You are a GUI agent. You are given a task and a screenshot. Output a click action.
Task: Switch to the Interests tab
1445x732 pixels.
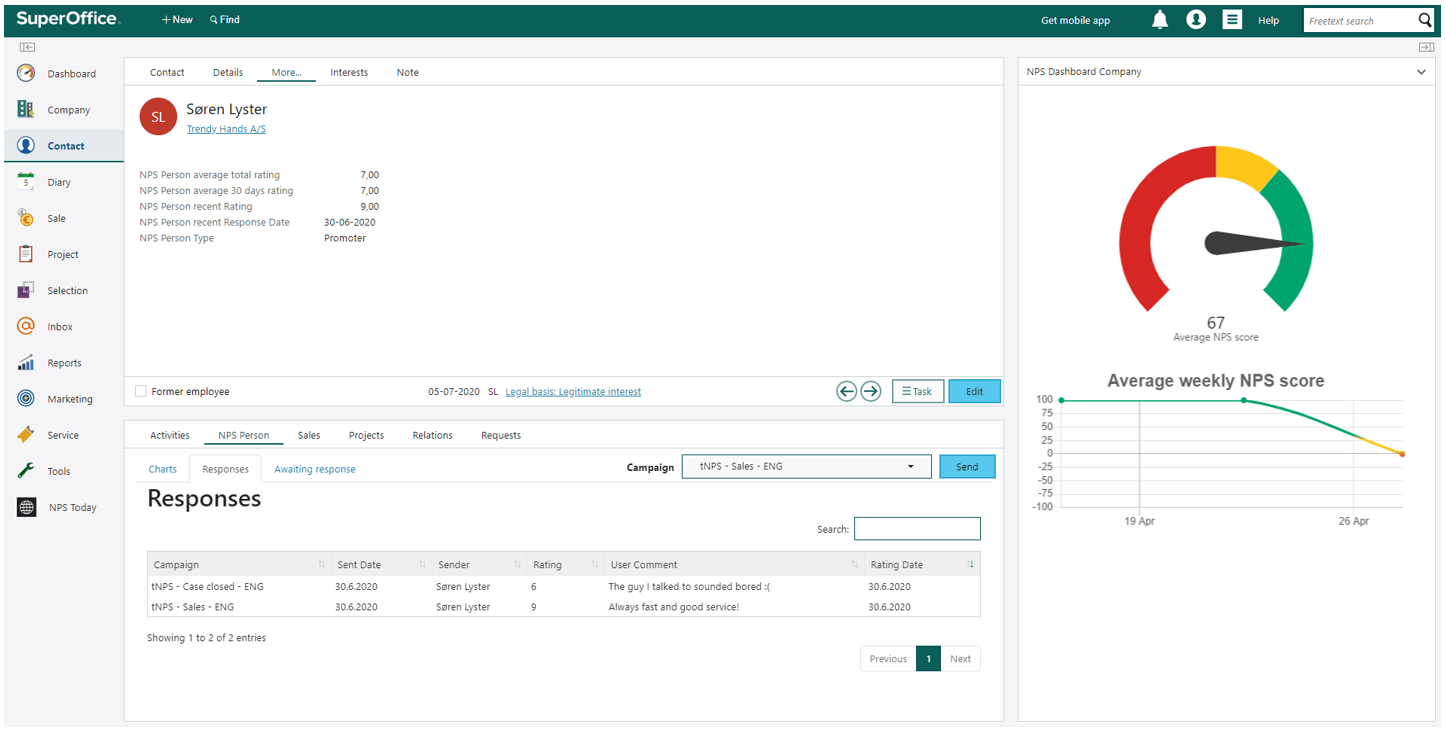(x=349, y=73)
